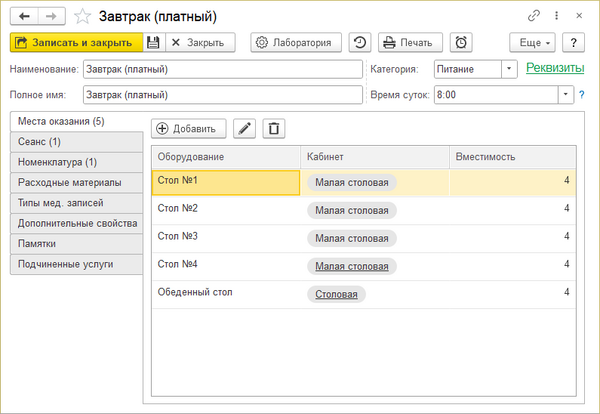The height and width of the screenshot is (414, 600).
Task: Edit row with the pencil icon
Action: pyautogui.click(x=245, y=129)
